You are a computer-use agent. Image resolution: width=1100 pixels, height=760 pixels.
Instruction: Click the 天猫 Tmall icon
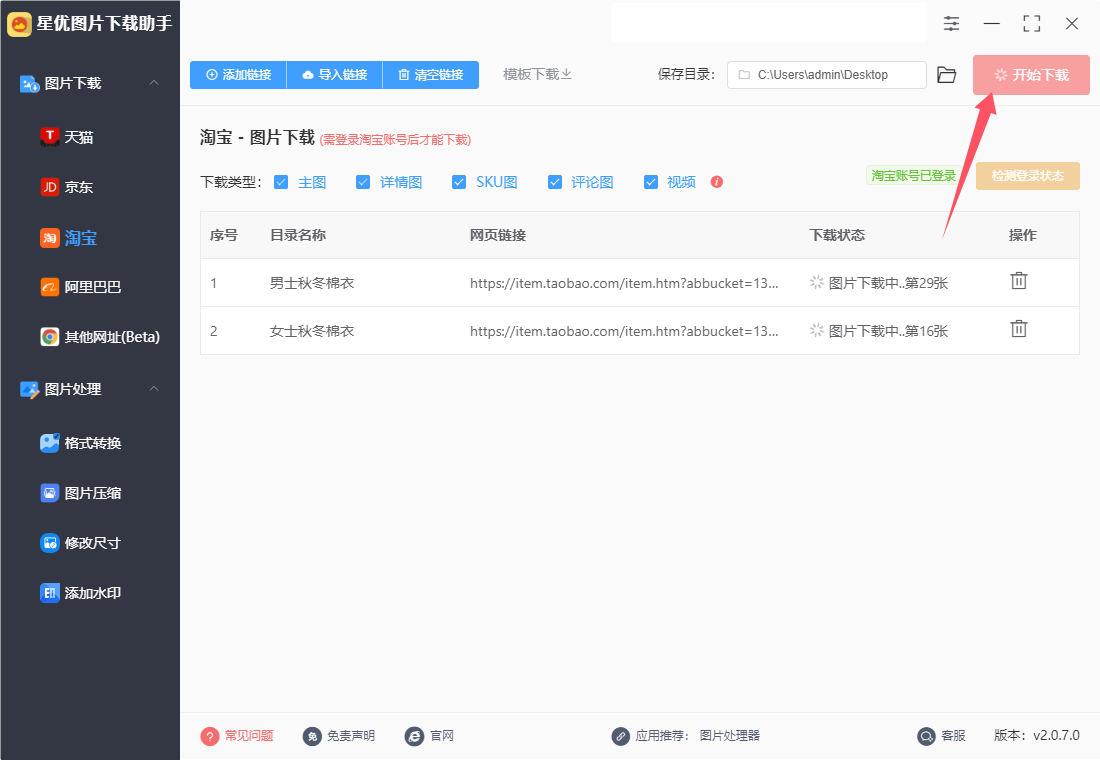point(50,137)
